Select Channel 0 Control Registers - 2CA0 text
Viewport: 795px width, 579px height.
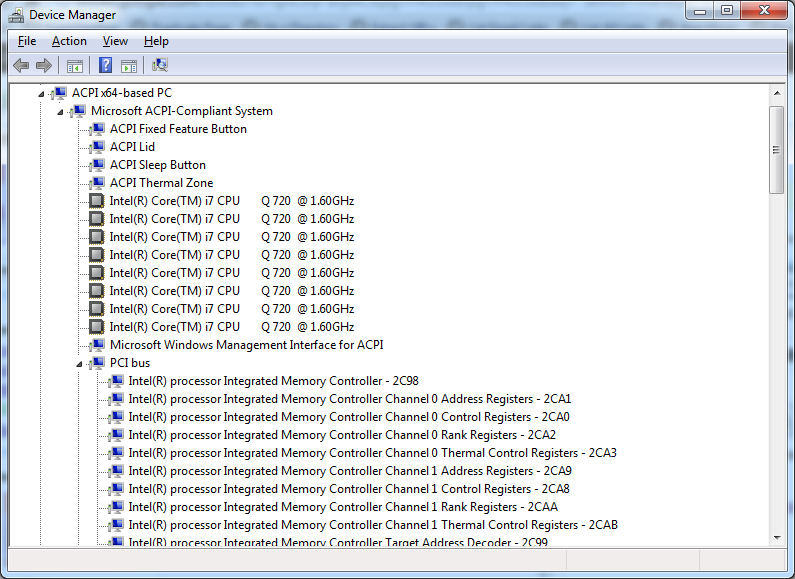[349, 417]
